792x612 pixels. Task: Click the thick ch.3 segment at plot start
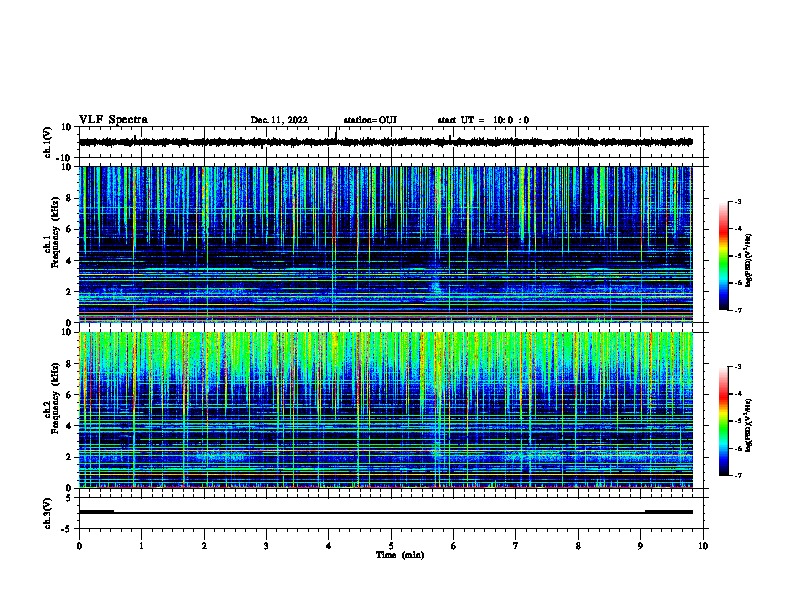pos(96,512)
